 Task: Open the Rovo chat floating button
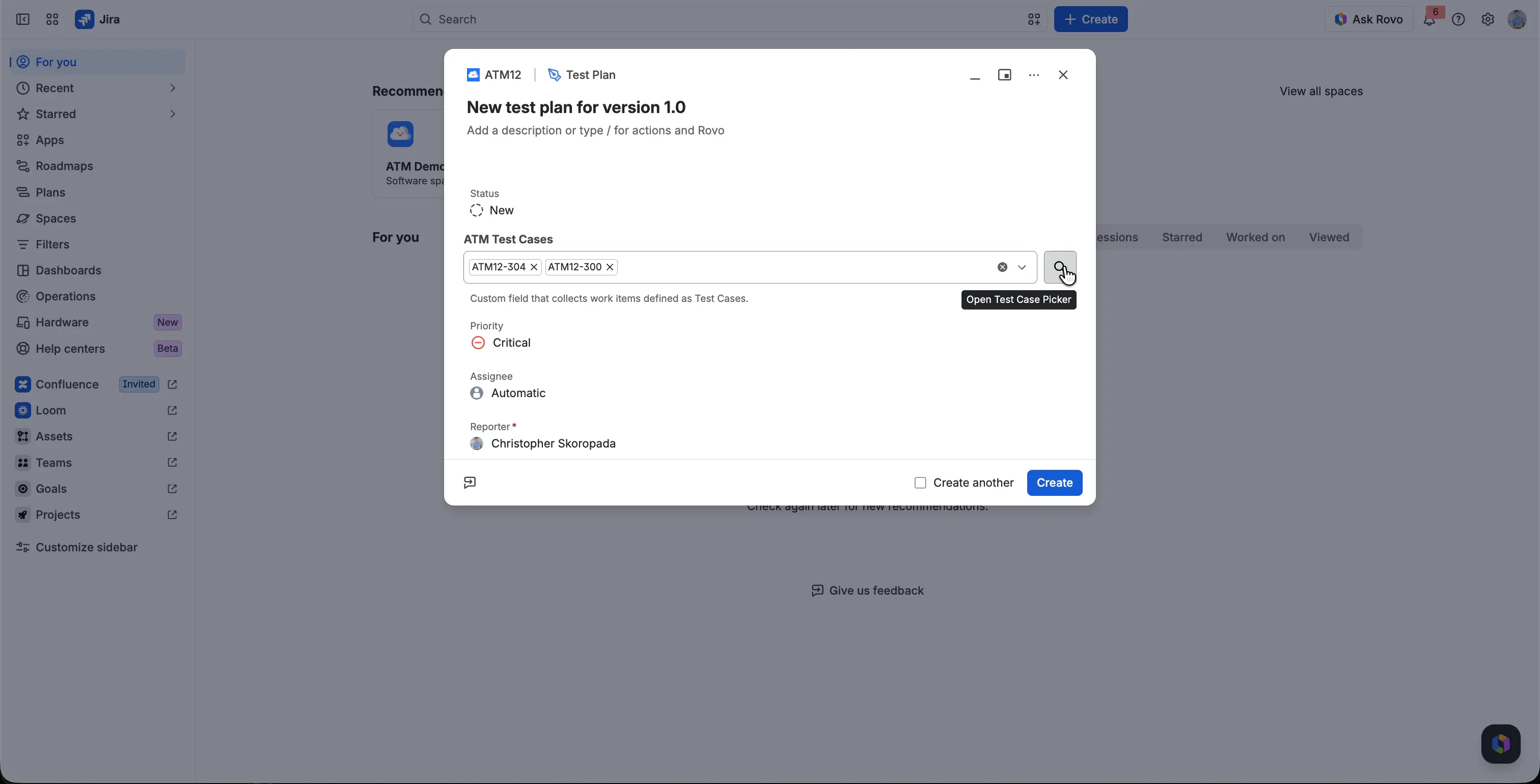1501,744
